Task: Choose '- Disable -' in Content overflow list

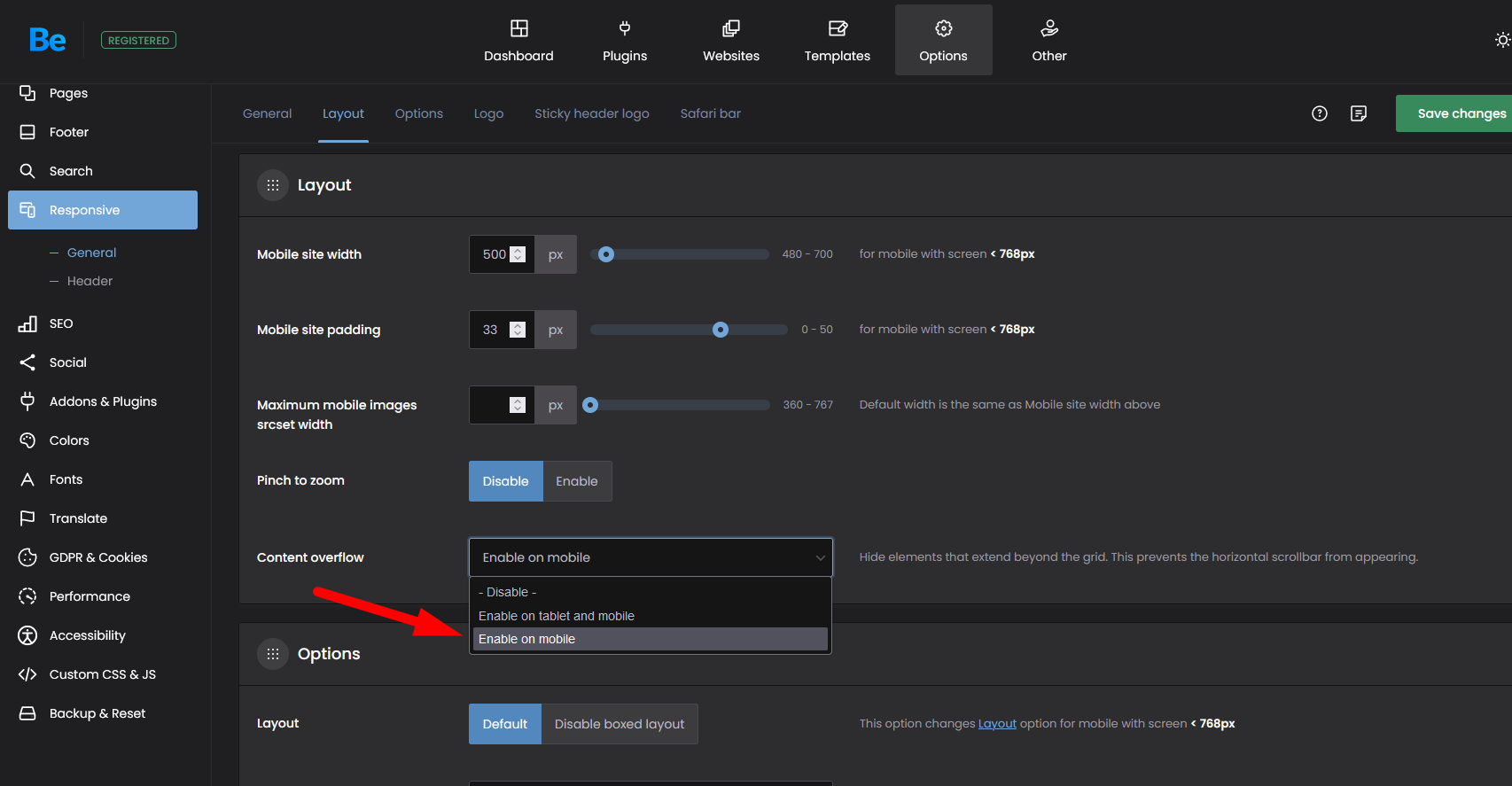Action: click(x=651, y=592)
